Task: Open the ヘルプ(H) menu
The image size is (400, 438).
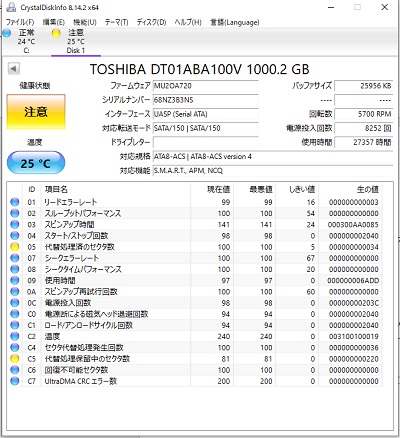Action: [188, 22]
